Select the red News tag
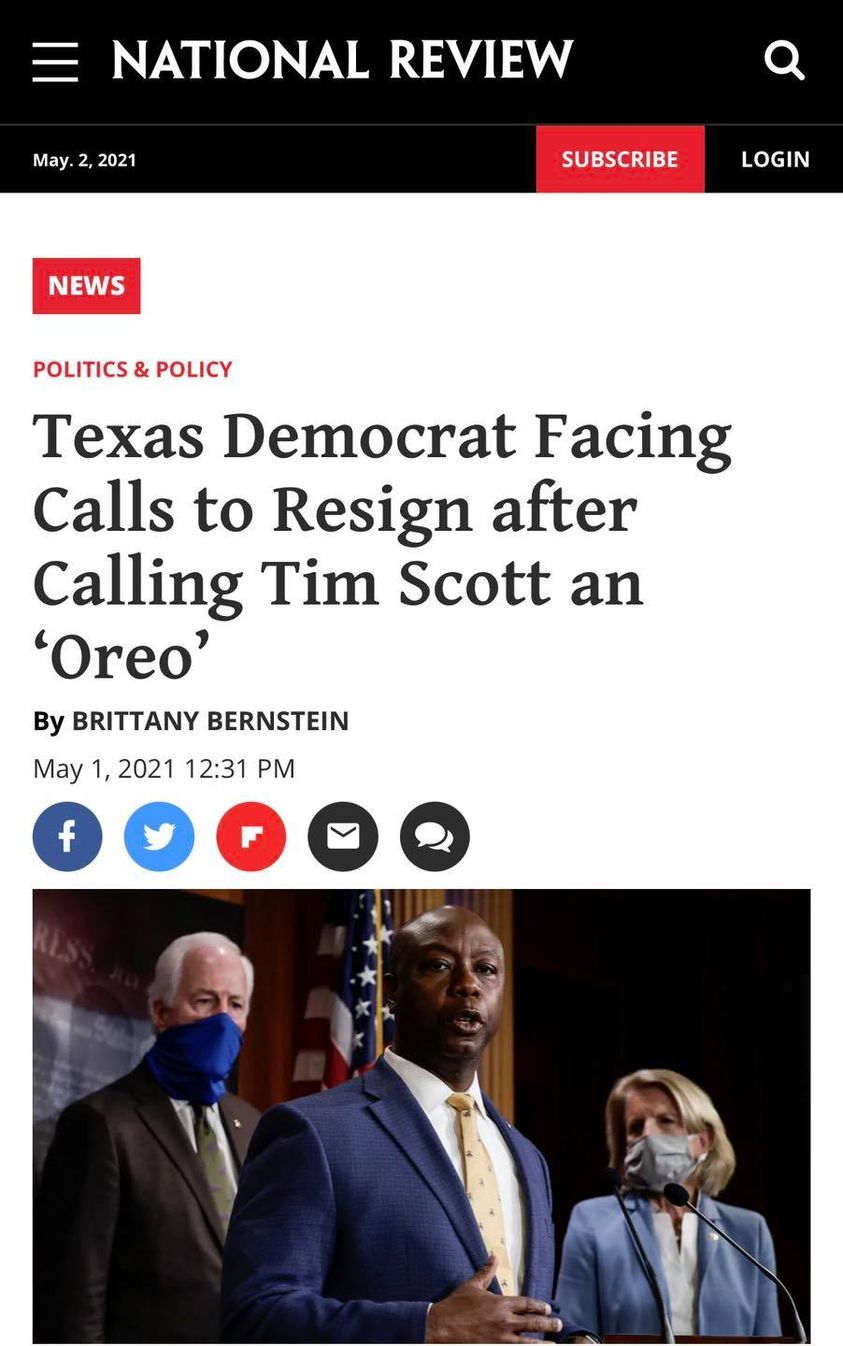Screen dimensions: 843x1346 tap(86, 286)
